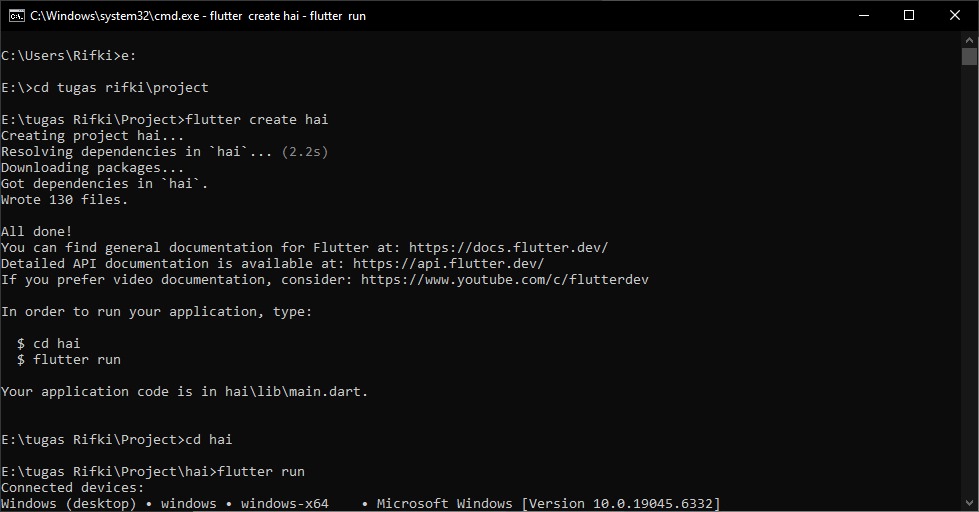
Task: Click the "$ cd hai" instruction line
Action: [48, 343]
